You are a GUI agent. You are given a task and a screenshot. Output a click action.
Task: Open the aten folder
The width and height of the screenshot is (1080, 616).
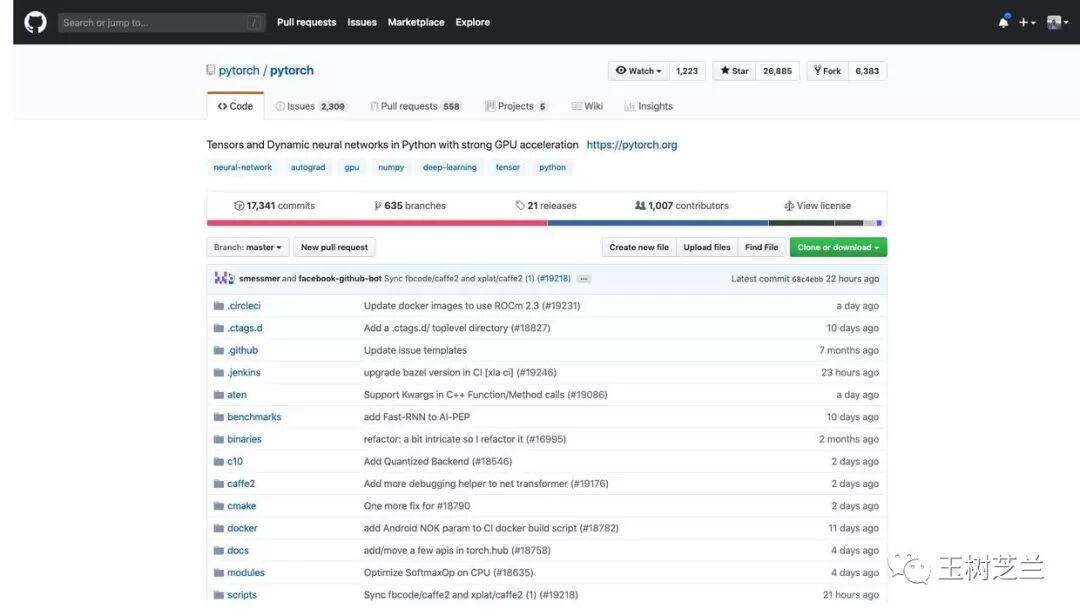click(x=237, y=395)
